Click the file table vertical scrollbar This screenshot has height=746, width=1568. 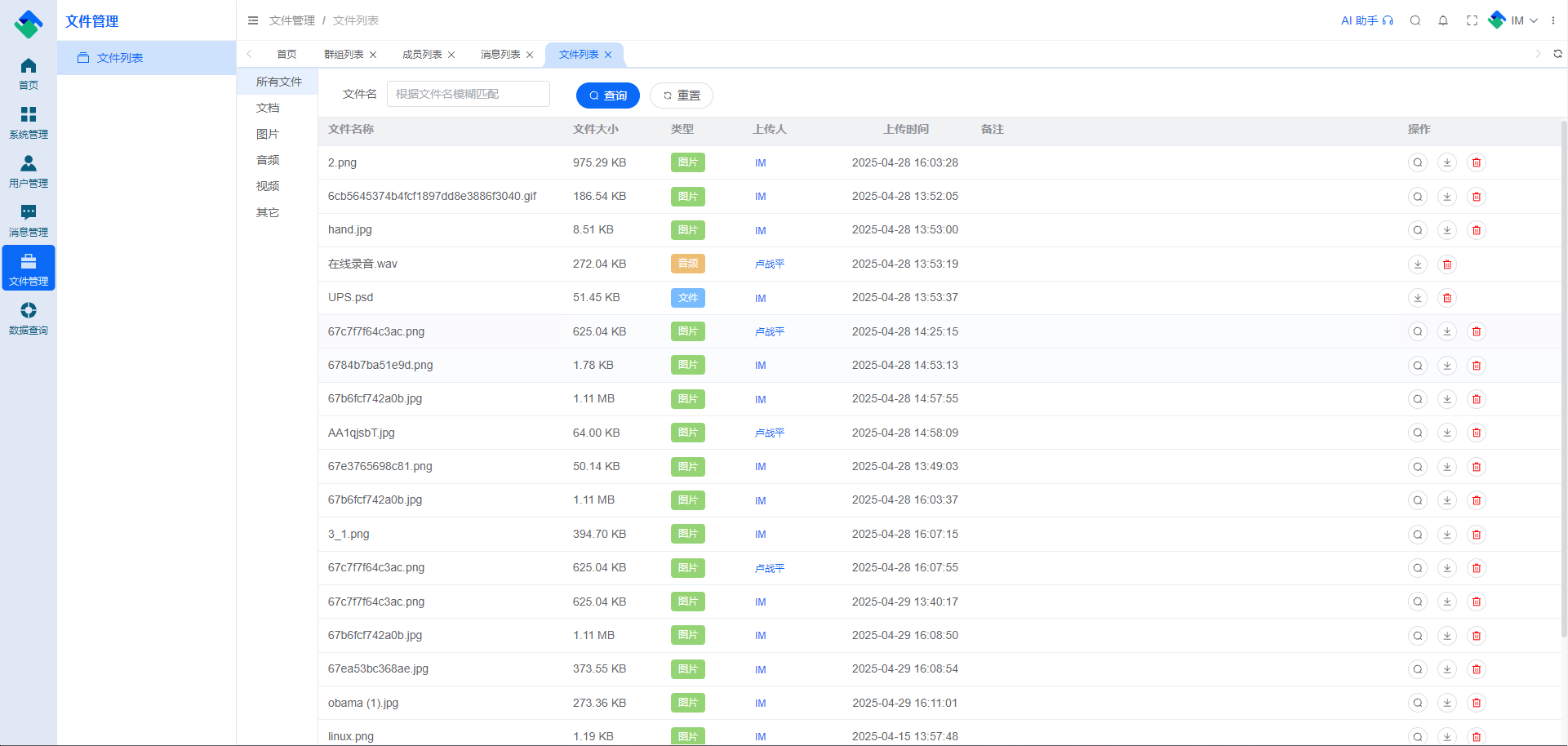(x=1564, y=380)
